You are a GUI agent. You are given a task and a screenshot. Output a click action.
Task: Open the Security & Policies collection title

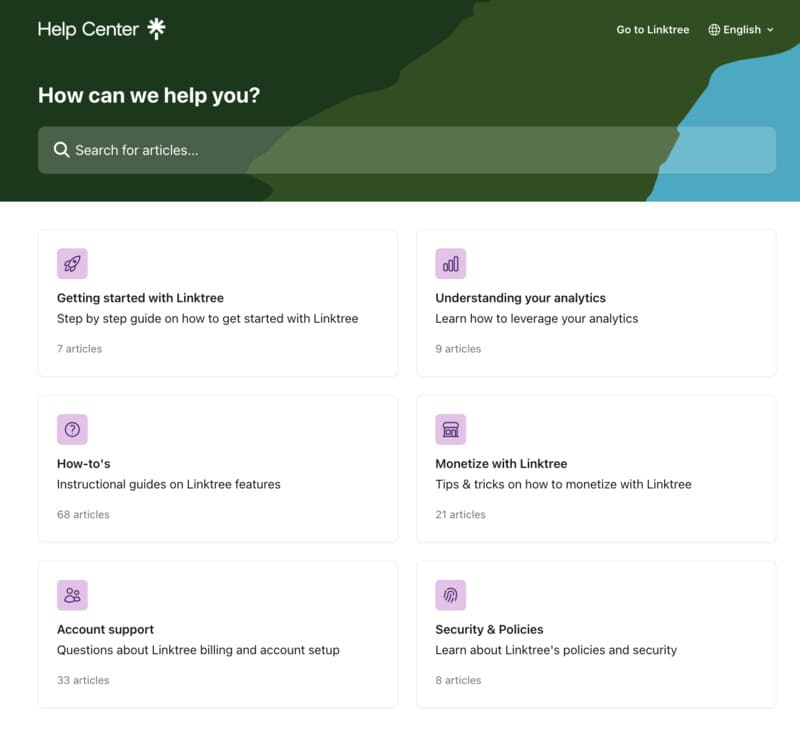coord(489,629)
